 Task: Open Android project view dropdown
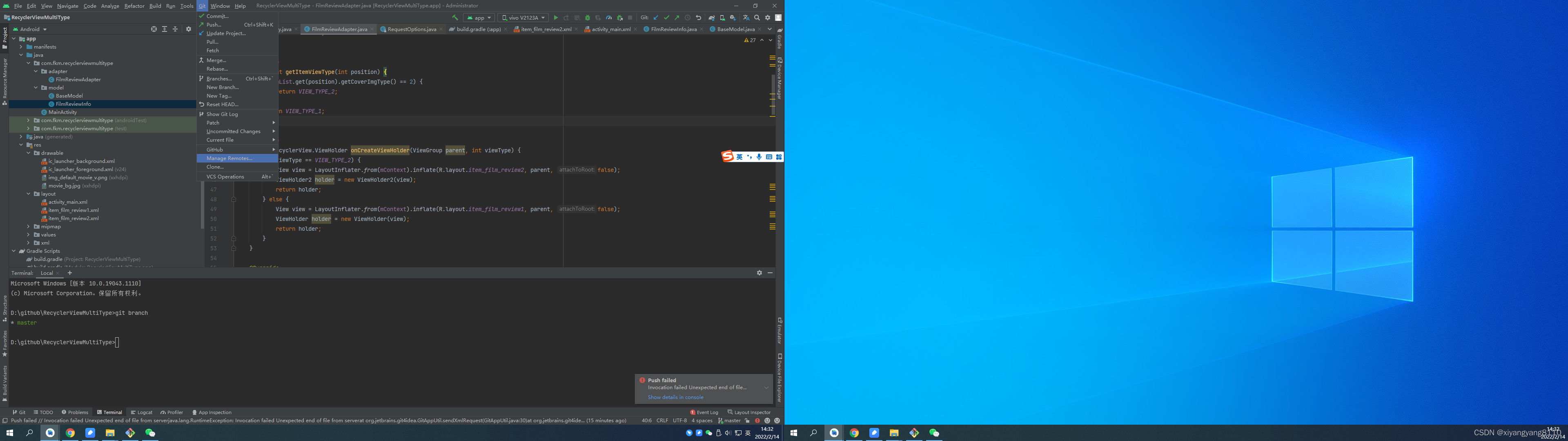30,29
